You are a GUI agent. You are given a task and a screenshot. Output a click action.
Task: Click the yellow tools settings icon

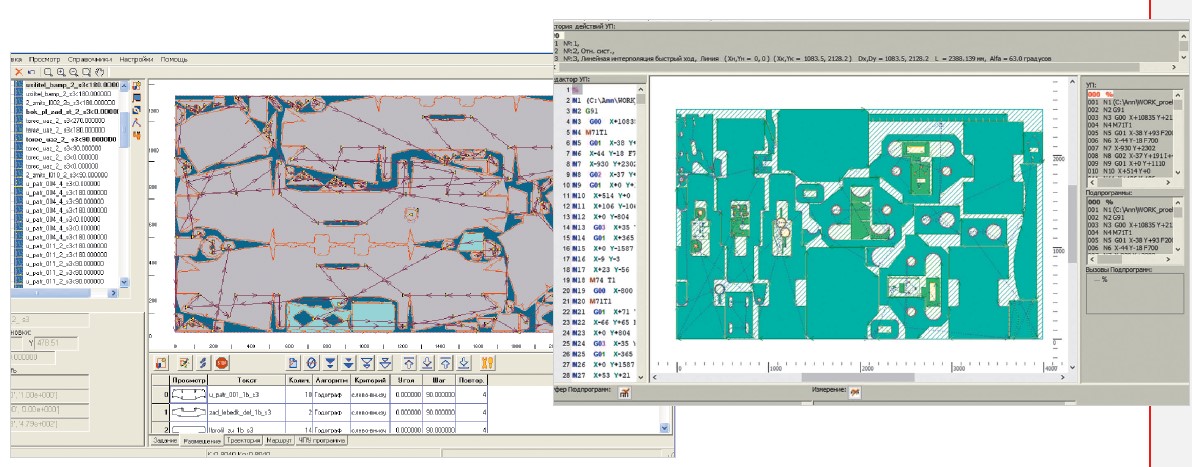tap(488, 363)
